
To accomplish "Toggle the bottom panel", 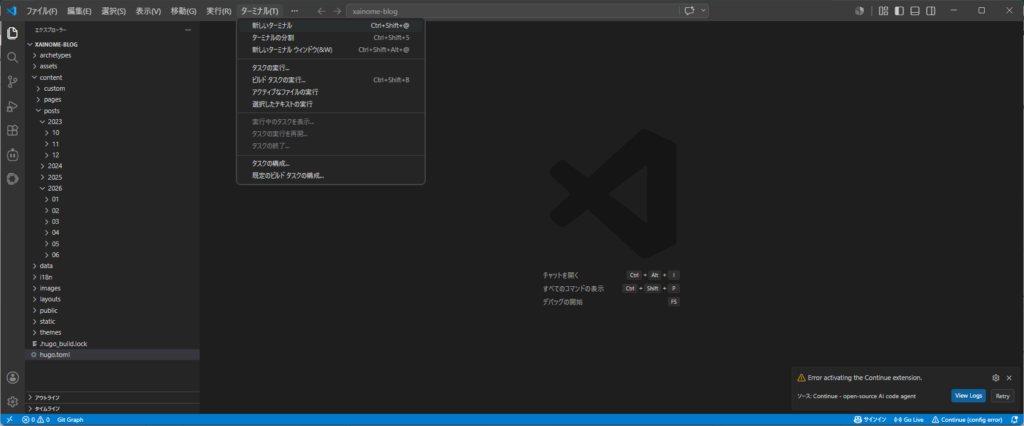I will 915,10.
